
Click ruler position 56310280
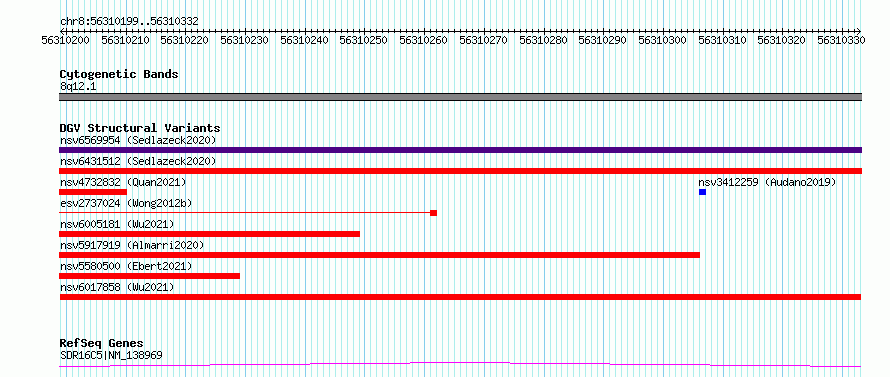[x=543, y=40]
